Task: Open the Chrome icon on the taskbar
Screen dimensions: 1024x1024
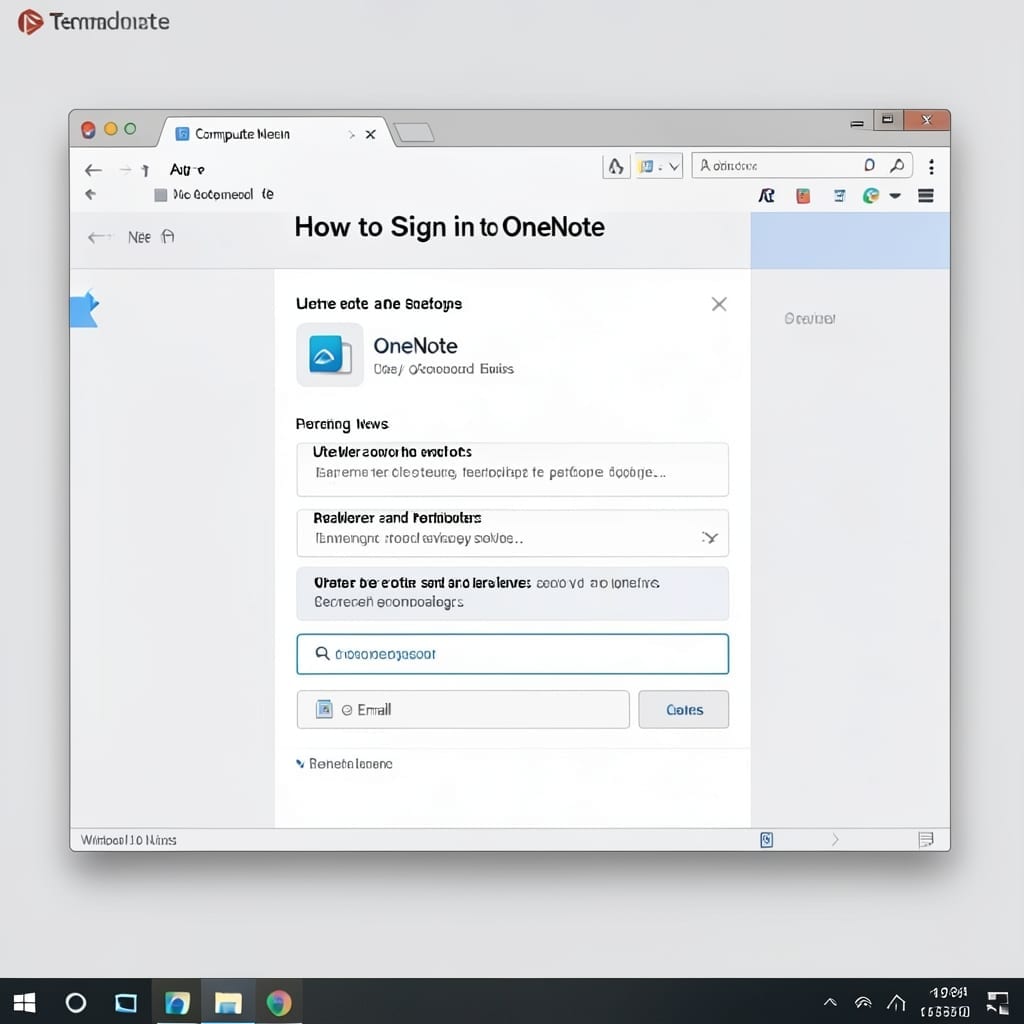Action: [279, 1002]
